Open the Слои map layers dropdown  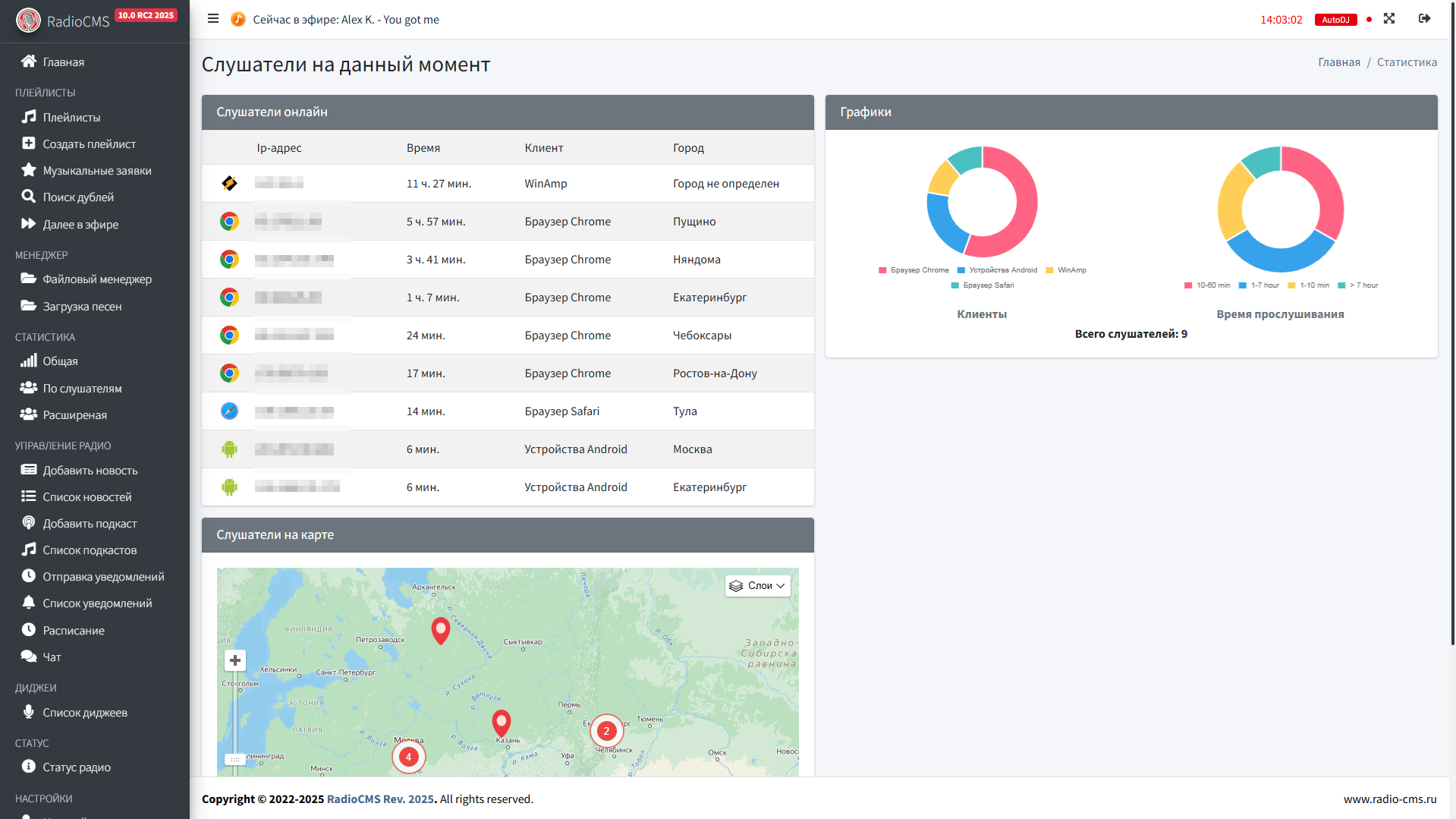(757, 586)
